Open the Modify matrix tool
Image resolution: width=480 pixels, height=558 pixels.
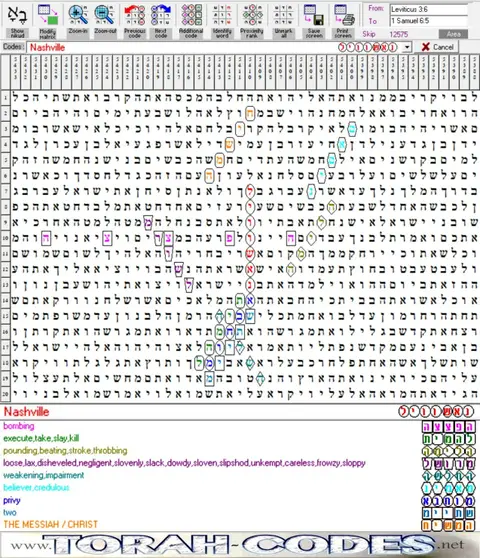[x=47, y=15]
